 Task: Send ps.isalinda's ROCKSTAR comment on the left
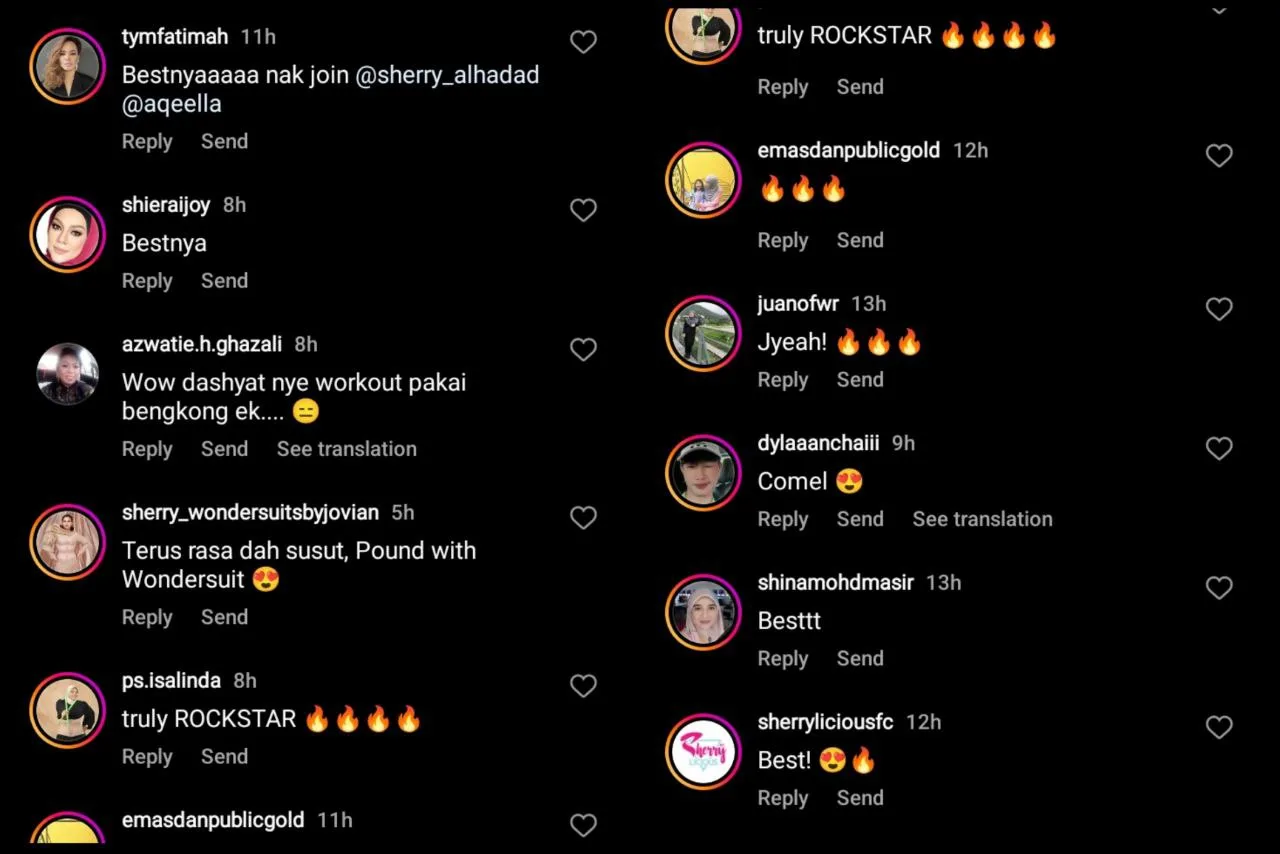tap(224, 757)
